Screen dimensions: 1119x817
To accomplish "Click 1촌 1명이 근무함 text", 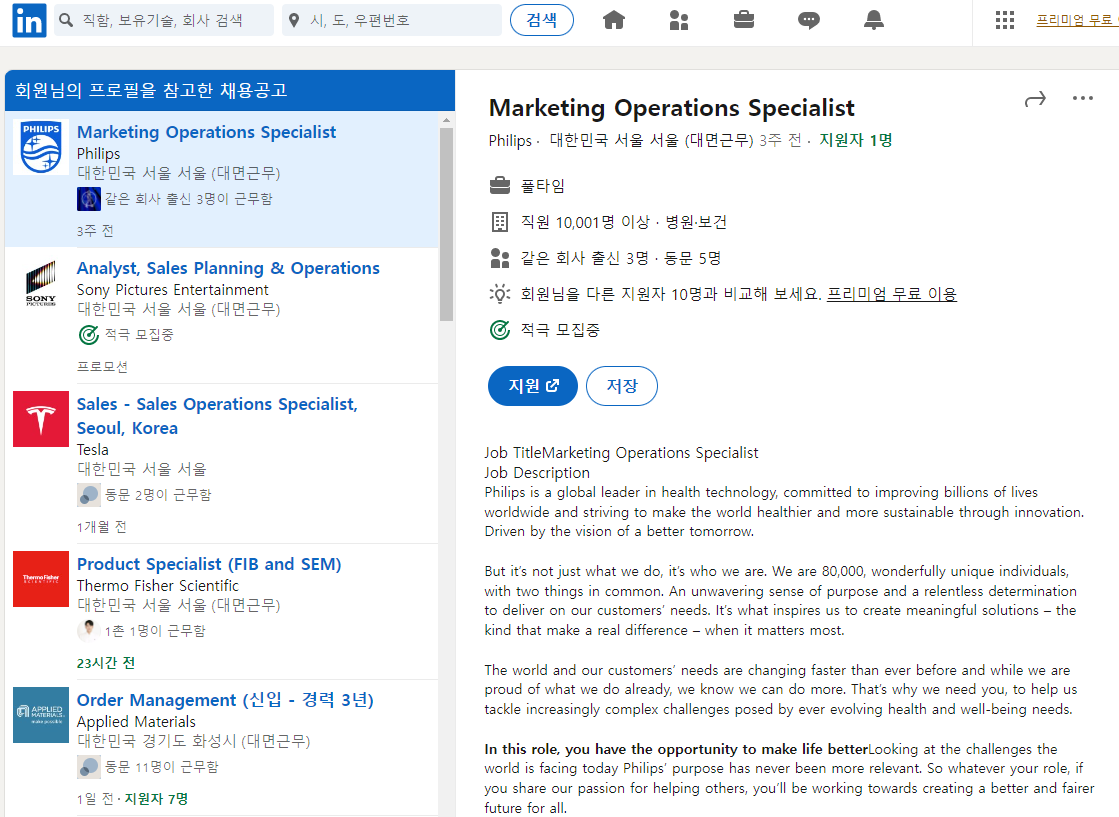I will pos(155,631).
